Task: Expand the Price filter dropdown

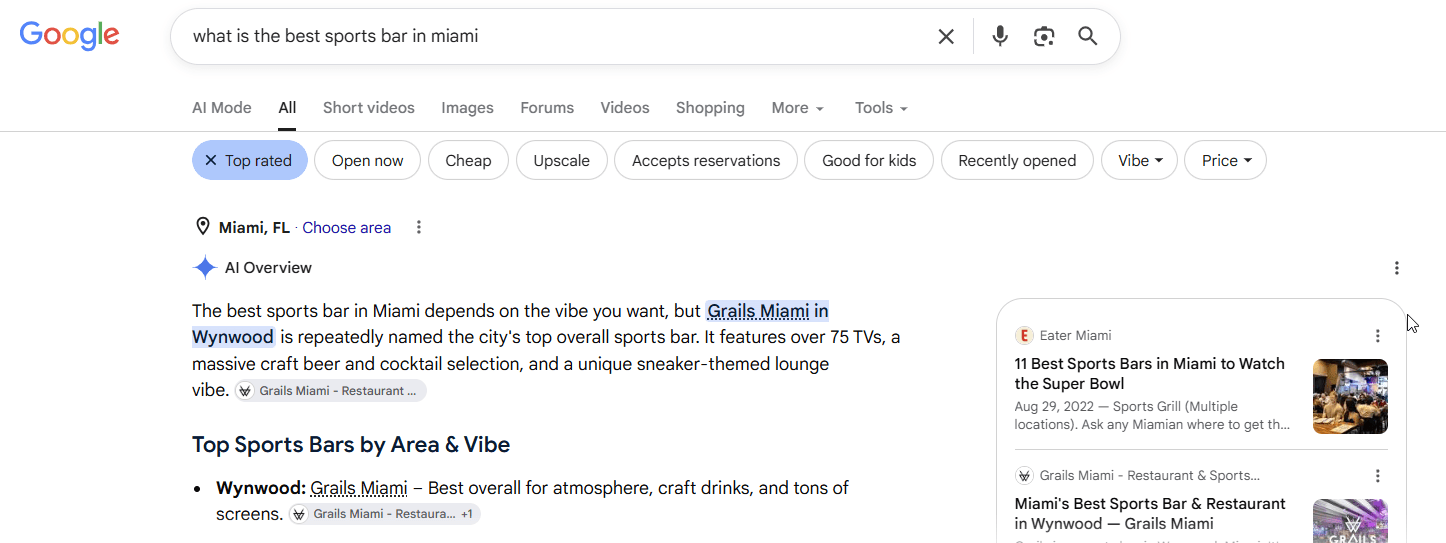Action: 1226,160
